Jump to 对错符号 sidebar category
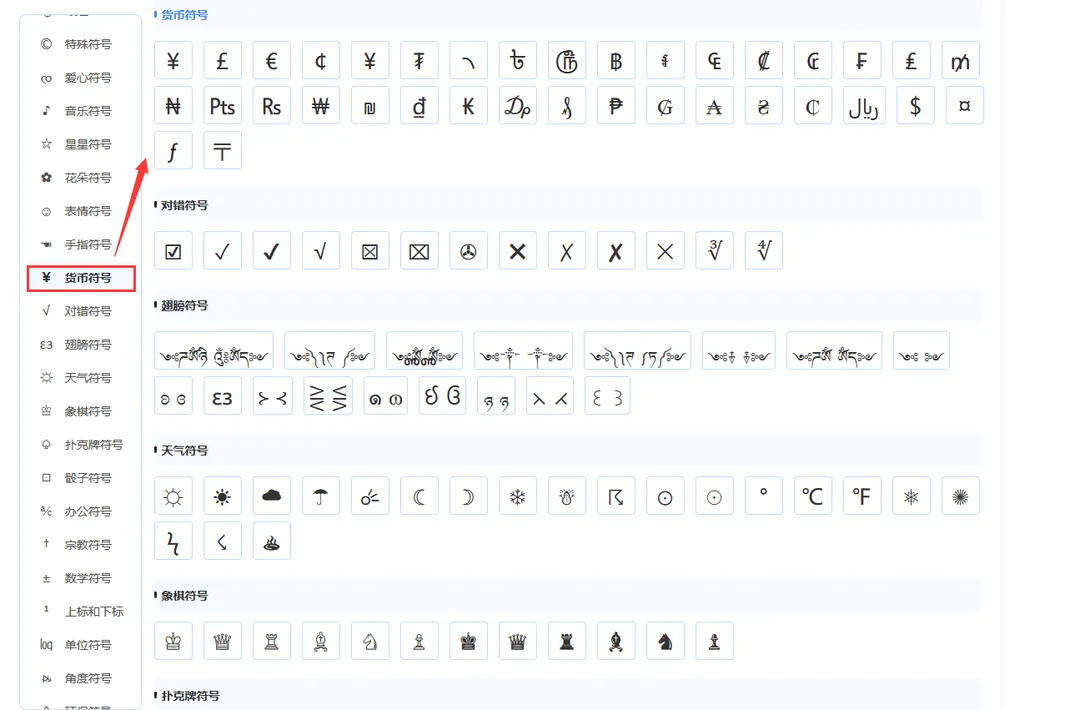The image size is (1080, 710). (x=80, y=311)
